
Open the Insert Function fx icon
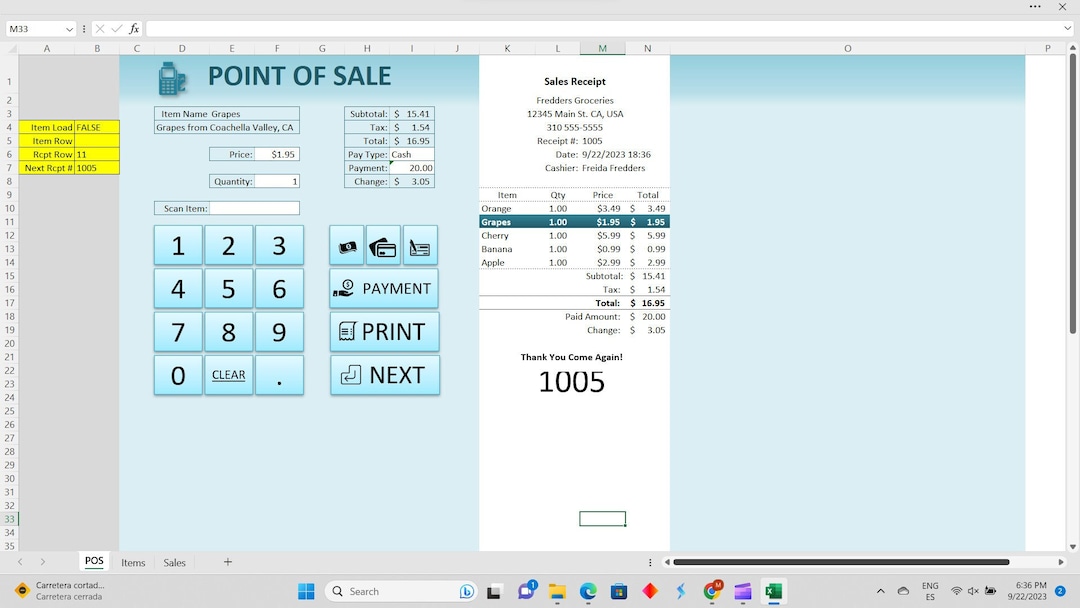(134, 28)
